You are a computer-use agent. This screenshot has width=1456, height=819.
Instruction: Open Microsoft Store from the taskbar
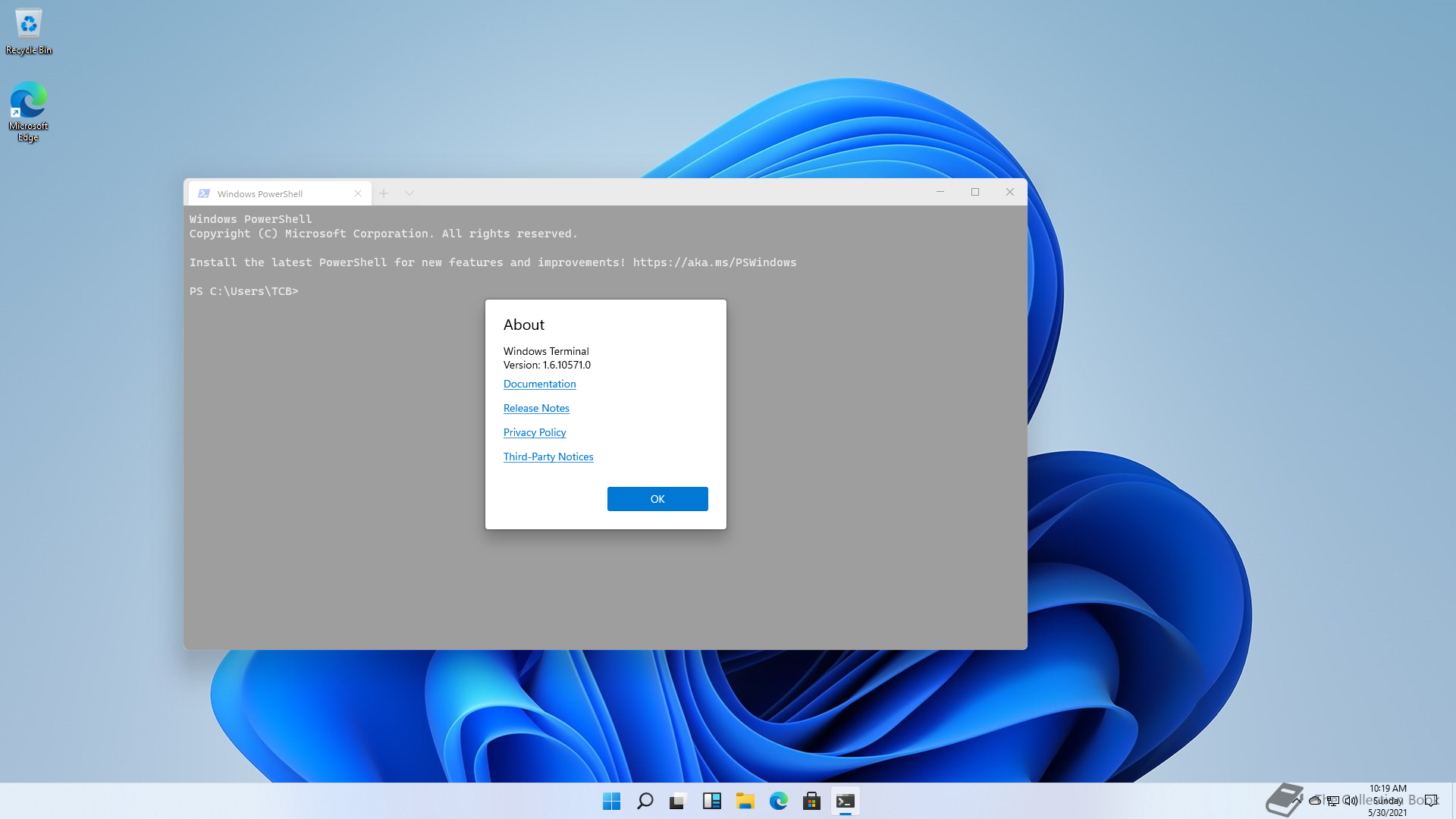point(811,801)
